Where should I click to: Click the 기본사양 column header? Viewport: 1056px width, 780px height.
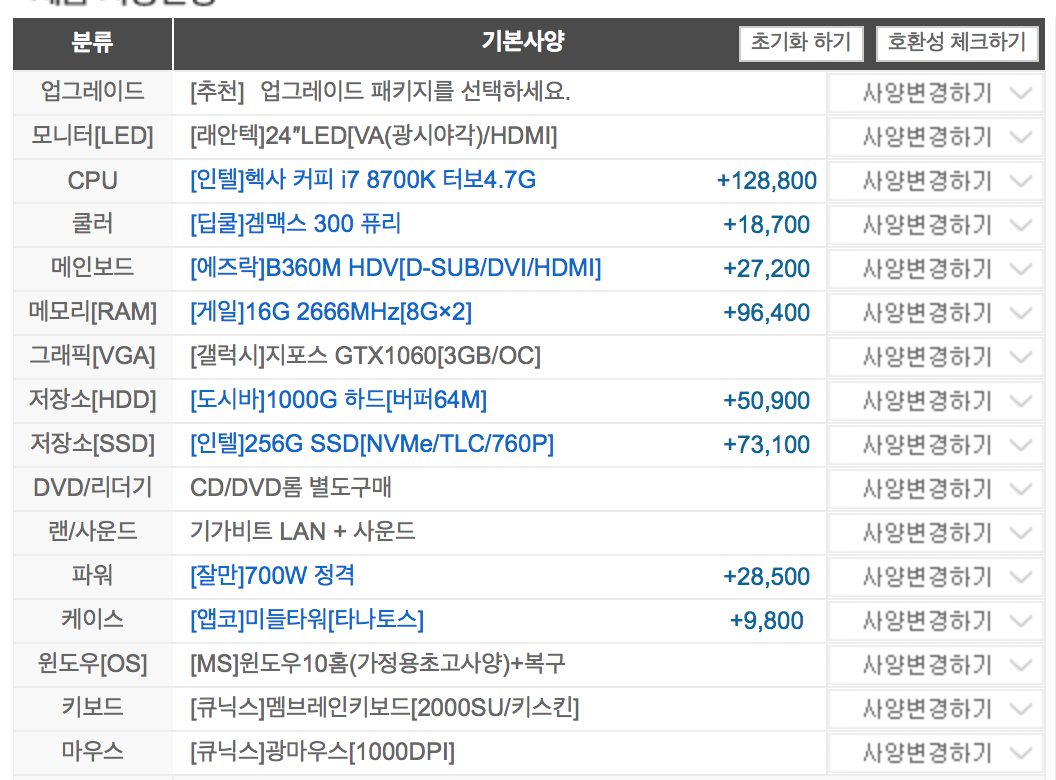click(523, 42)
